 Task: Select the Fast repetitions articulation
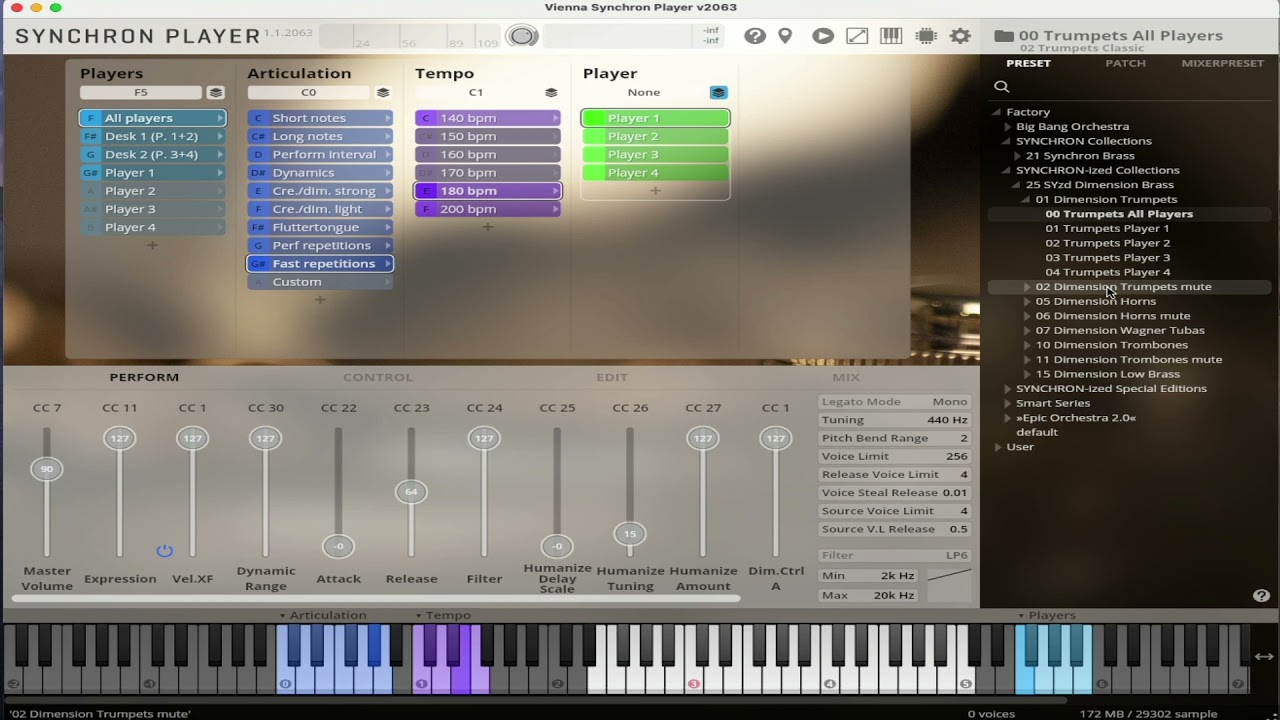[x=320, y=264]
